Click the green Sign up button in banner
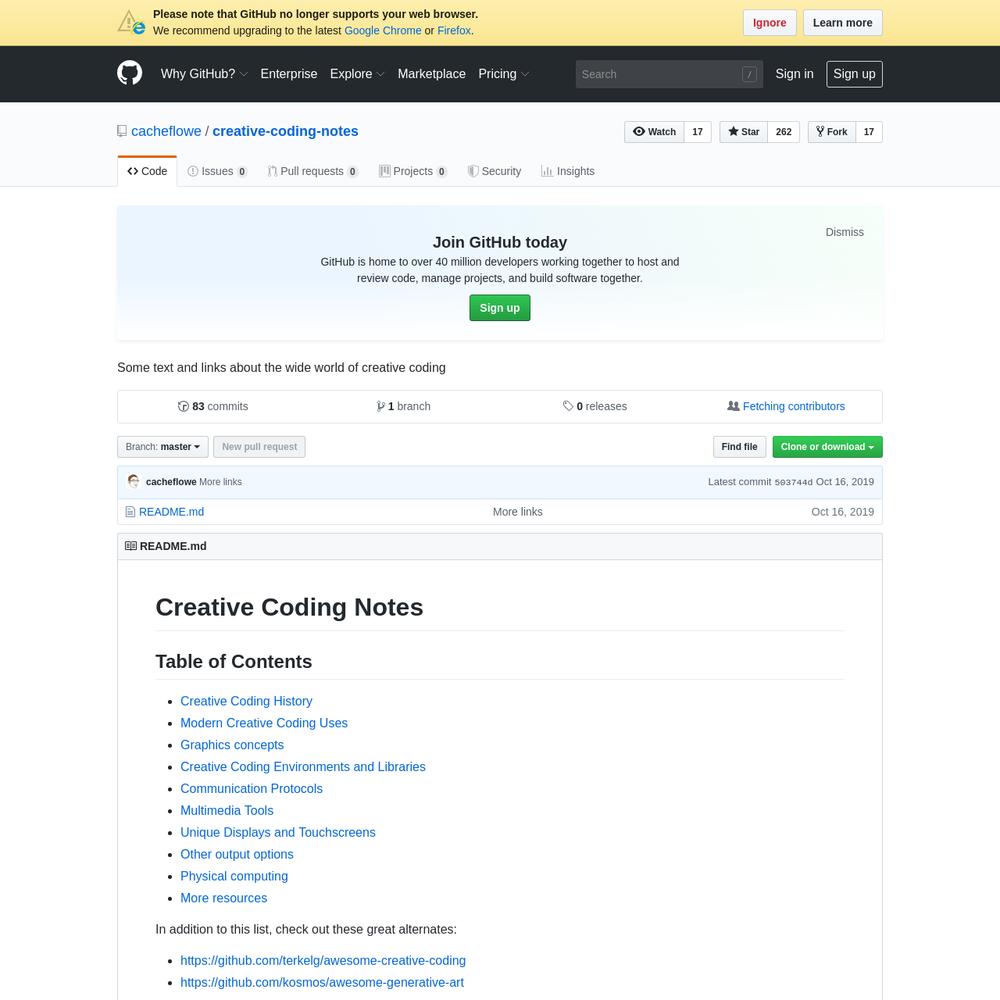Viewport: 1000px width, 1000px height. 499,308
